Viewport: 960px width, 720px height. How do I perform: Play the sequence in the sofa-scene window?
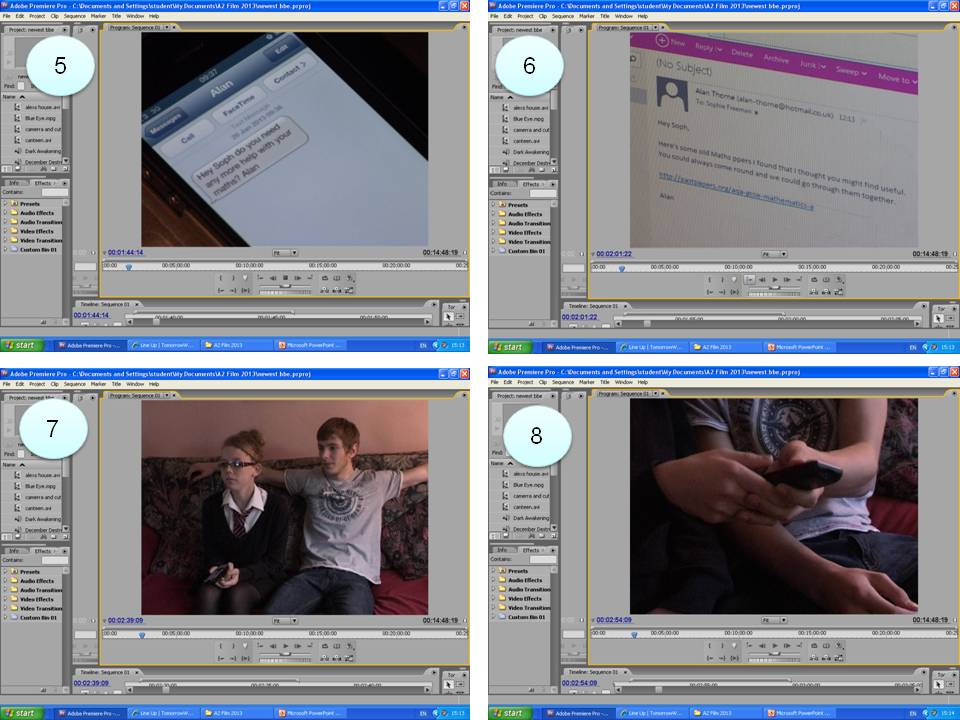285,646
